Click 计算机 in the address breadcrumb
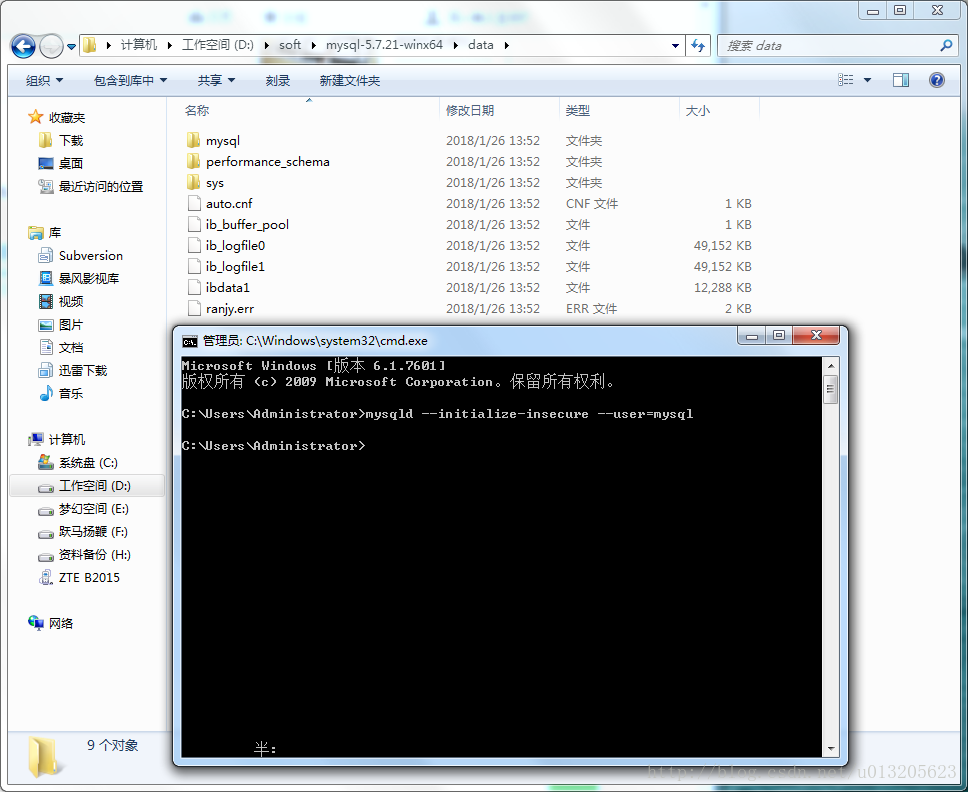968x792 pixels. 138,45
